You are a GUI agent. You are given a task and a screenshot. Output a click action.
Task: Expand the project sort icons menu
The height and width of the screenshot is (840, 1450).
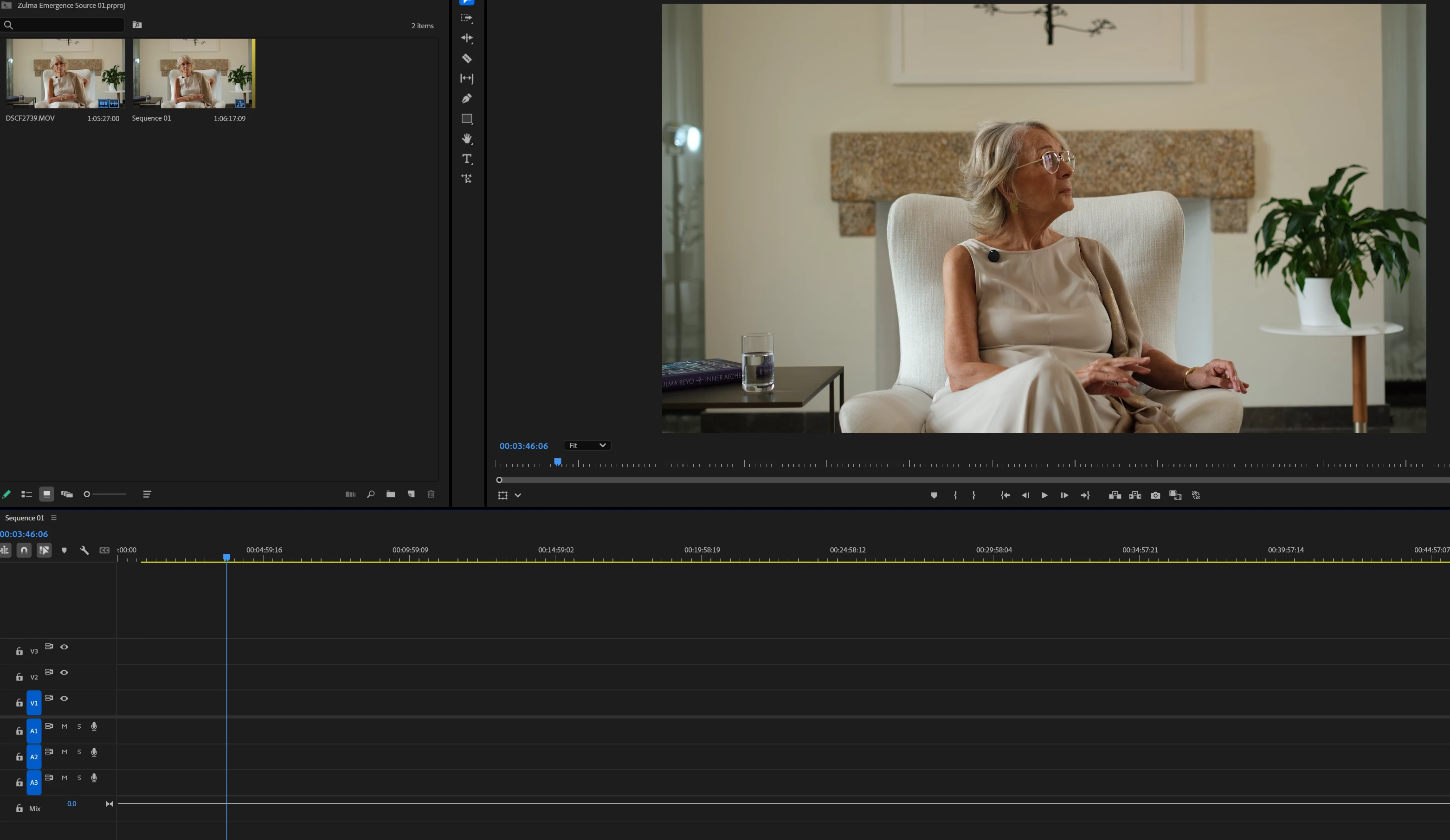(x=147, y=494)
